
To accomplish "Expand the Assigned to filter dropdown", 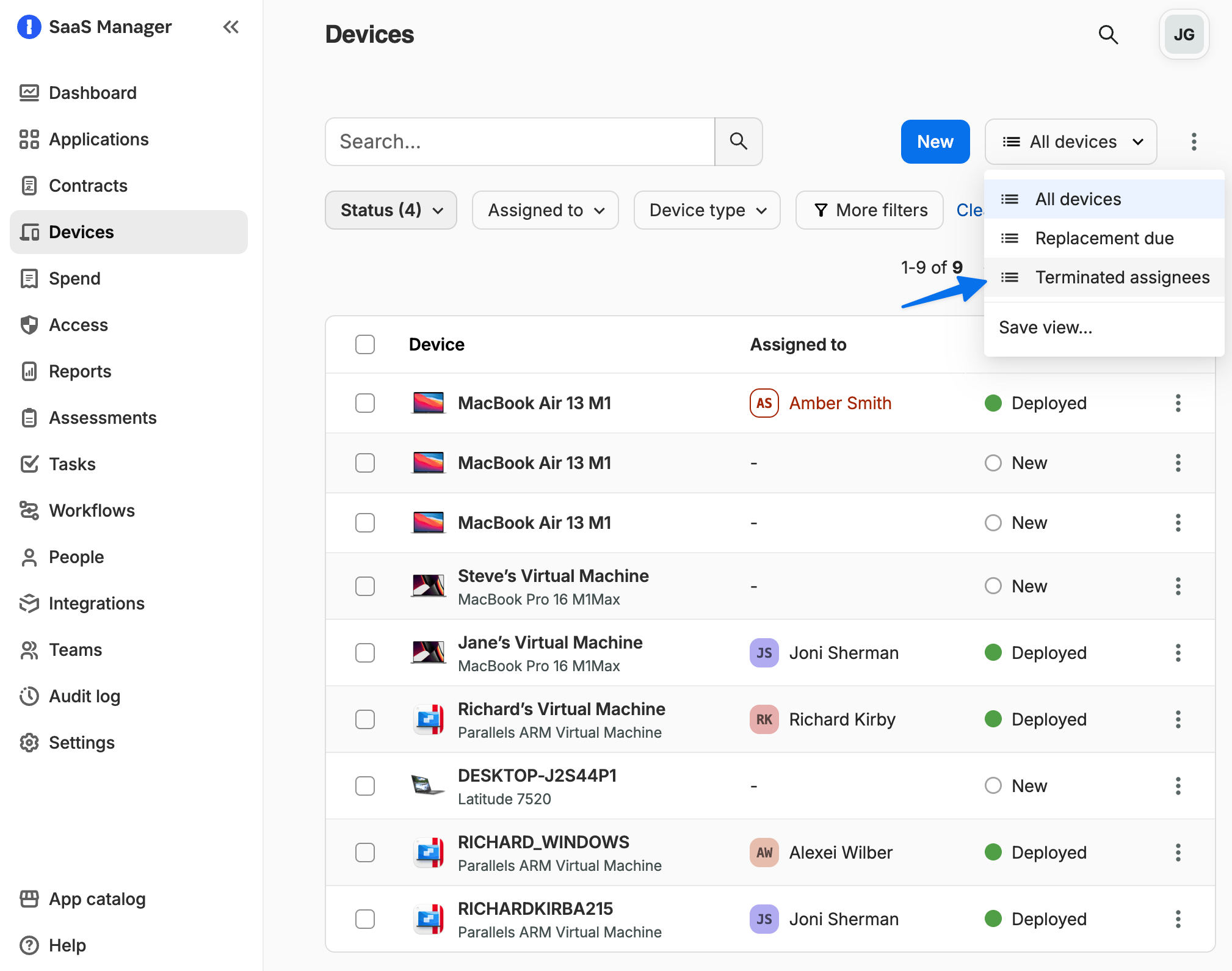I will (545, 210).
